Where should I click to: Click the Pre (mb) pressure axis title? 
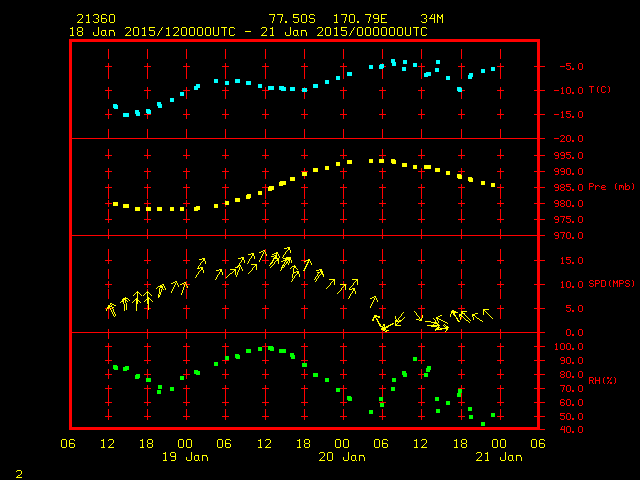tap(611, 187)
